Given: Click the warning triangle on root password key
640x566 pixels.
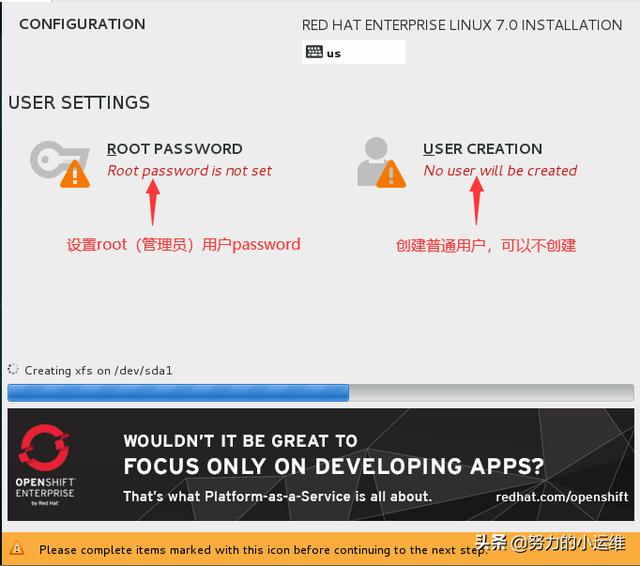Looking at the screenshot, I should (x=75, y=174).
